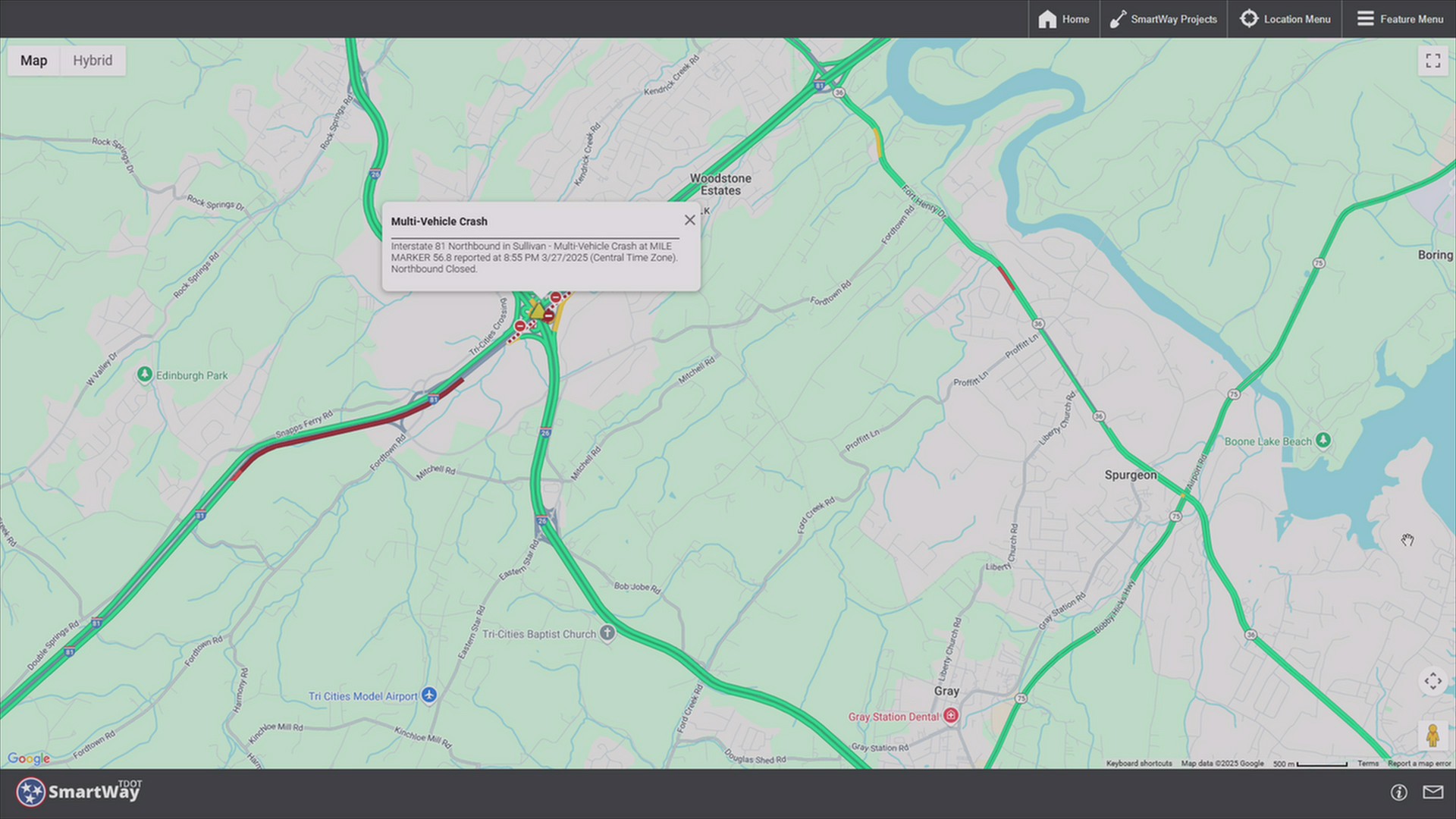Viewport: 1456px width, 819px height.
Task: Select Tri Cities Model Airport marker
Action: point(429,695)
